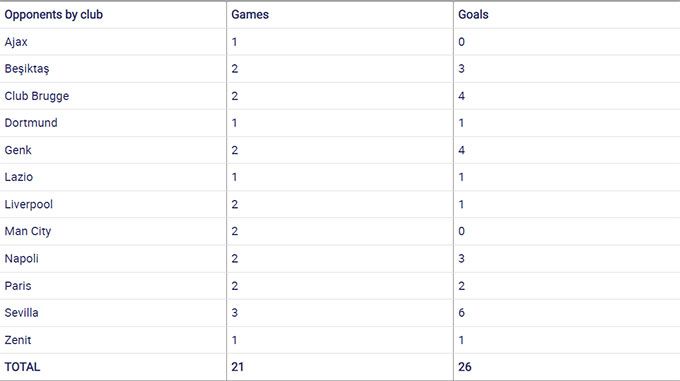Click the TOTAL row label
Viewport: 680px width, 381px height.
22,367
